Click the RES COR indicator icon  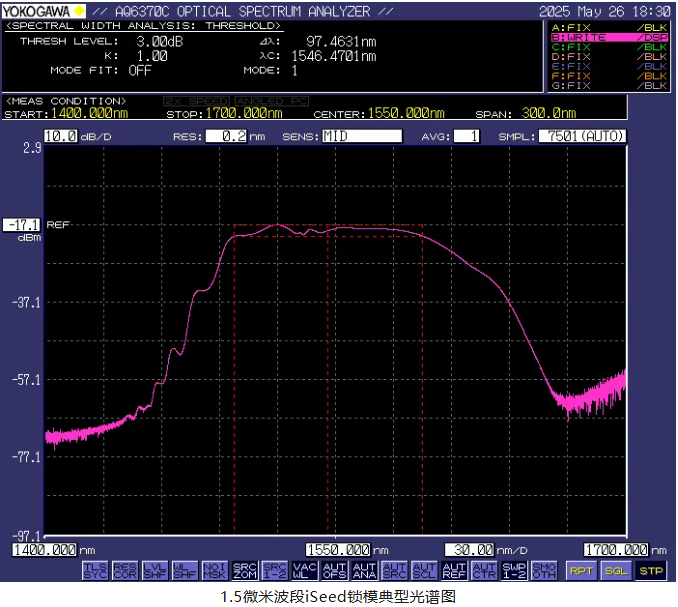pos(125,570)
